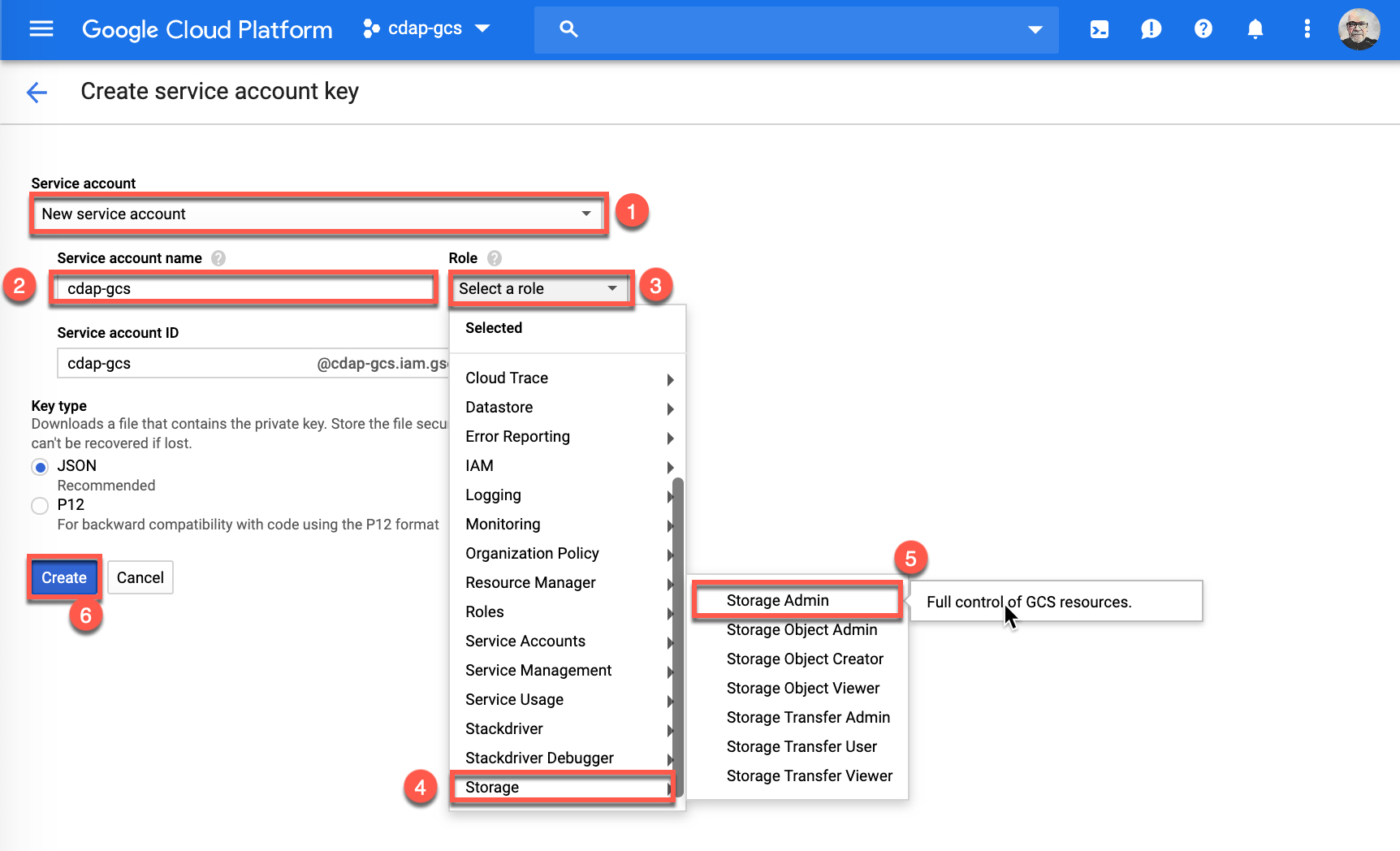This screenshot has width=1400, height=851.
Task: Click the search magnifier icon
Action: (x=568, y=29)
